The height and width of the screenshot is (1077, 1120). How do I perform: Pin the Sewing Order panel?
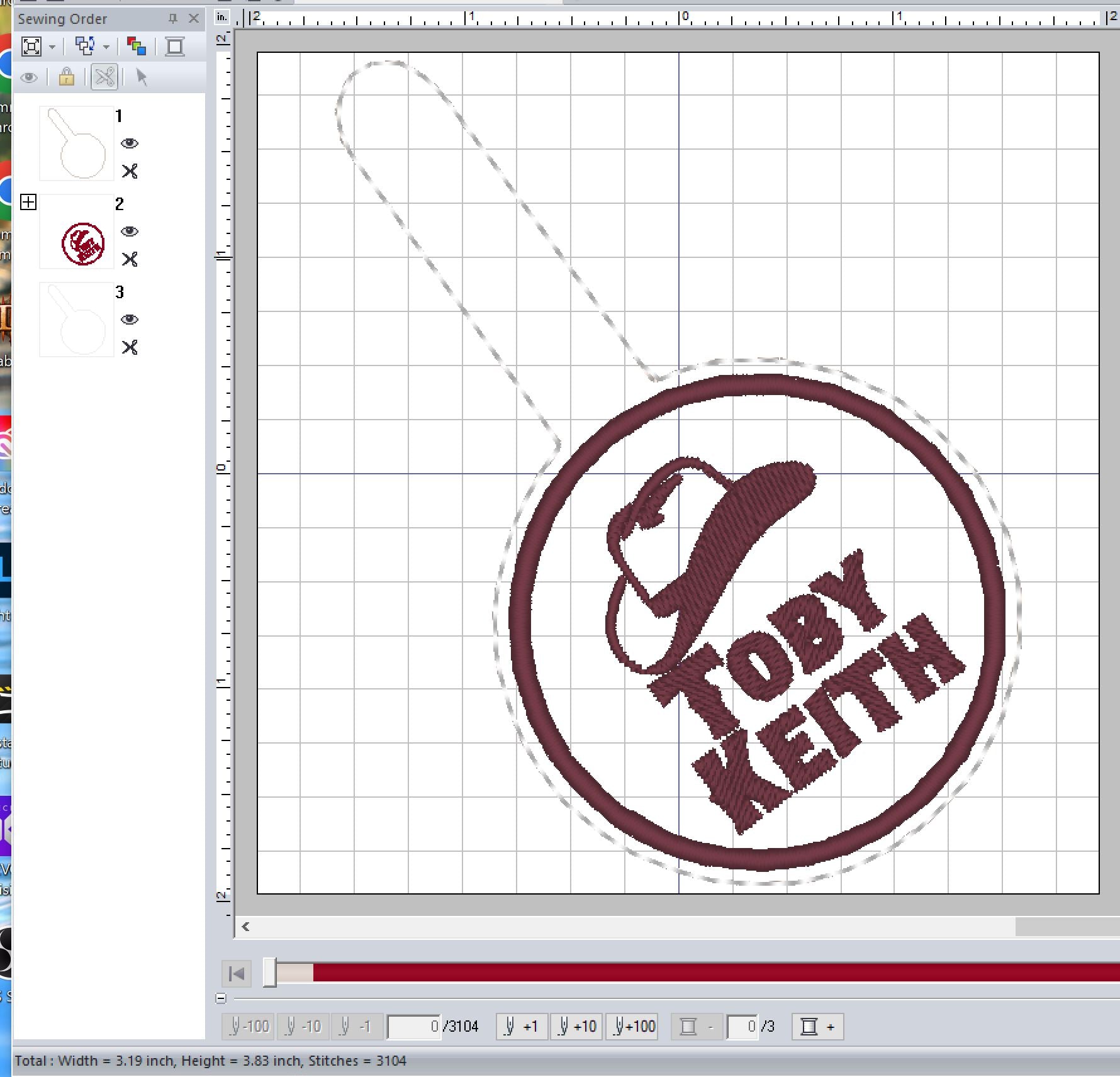click(x=172, y=19)
